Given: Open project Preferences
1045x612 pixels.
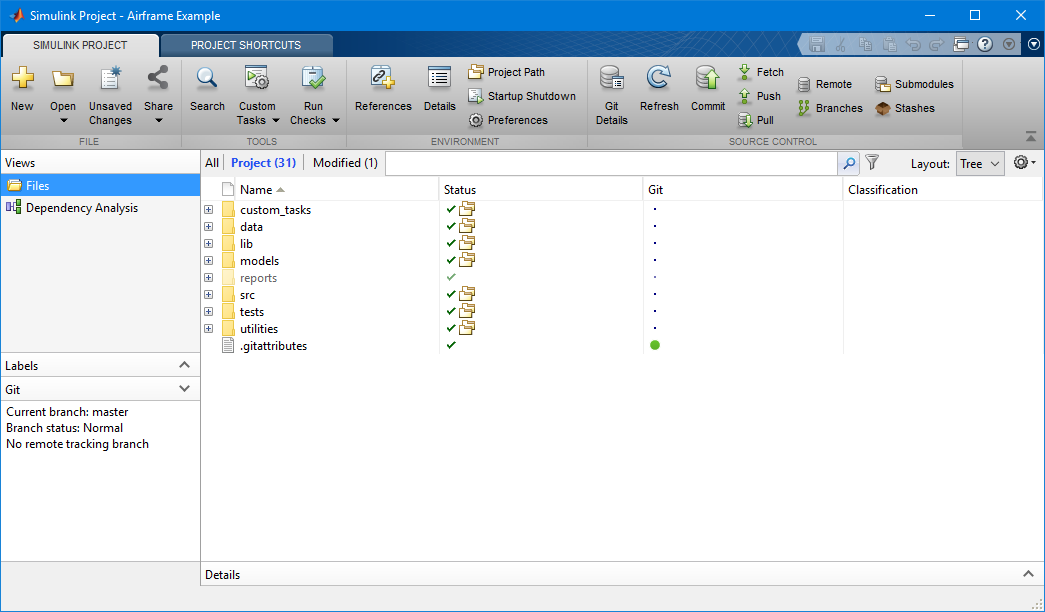Looking at the screenshot, I should click(508, 120).
